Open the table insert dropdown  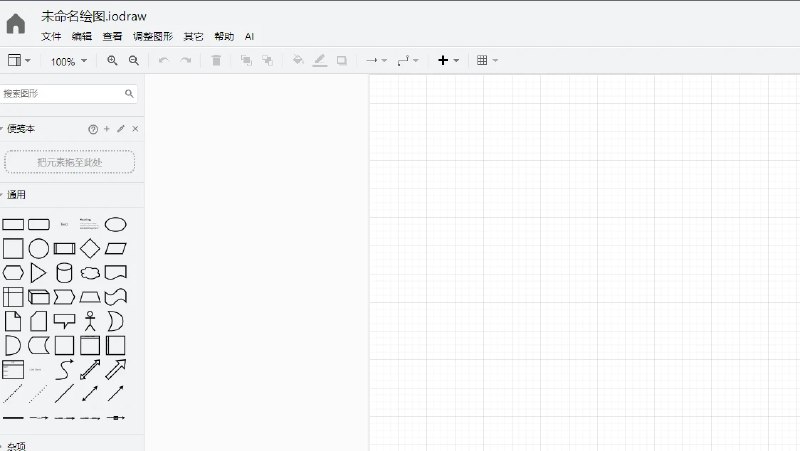click(x=487, y=61)
